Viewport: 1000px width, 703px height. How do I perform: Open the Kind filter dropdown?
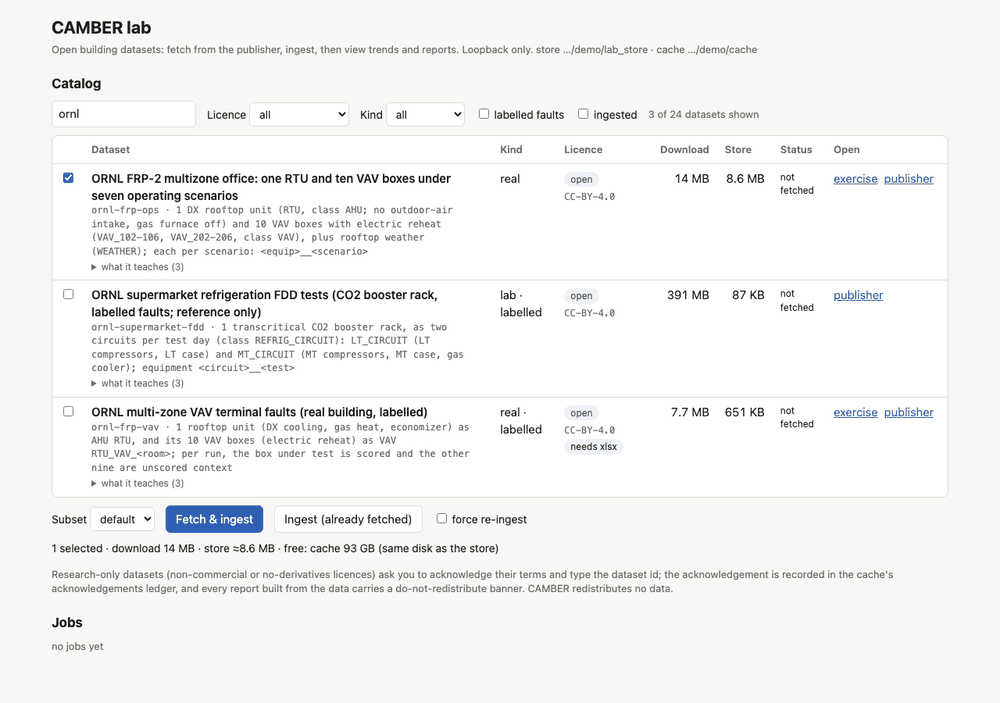click(x=425, y=114)
